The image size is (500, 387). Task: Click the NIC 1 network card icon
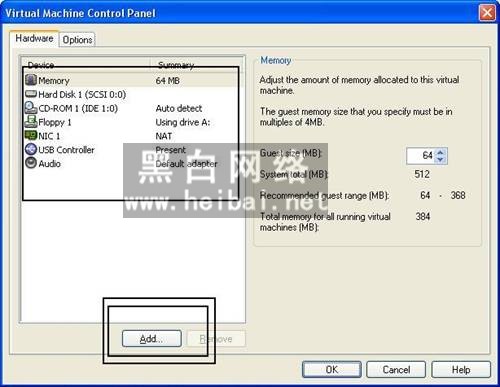coord(31,135)
